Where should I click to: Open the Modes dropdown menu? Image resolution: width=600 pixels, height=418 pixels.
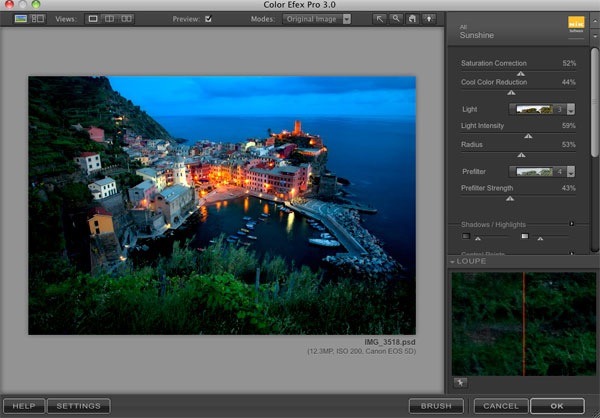(x=317, y=18)
